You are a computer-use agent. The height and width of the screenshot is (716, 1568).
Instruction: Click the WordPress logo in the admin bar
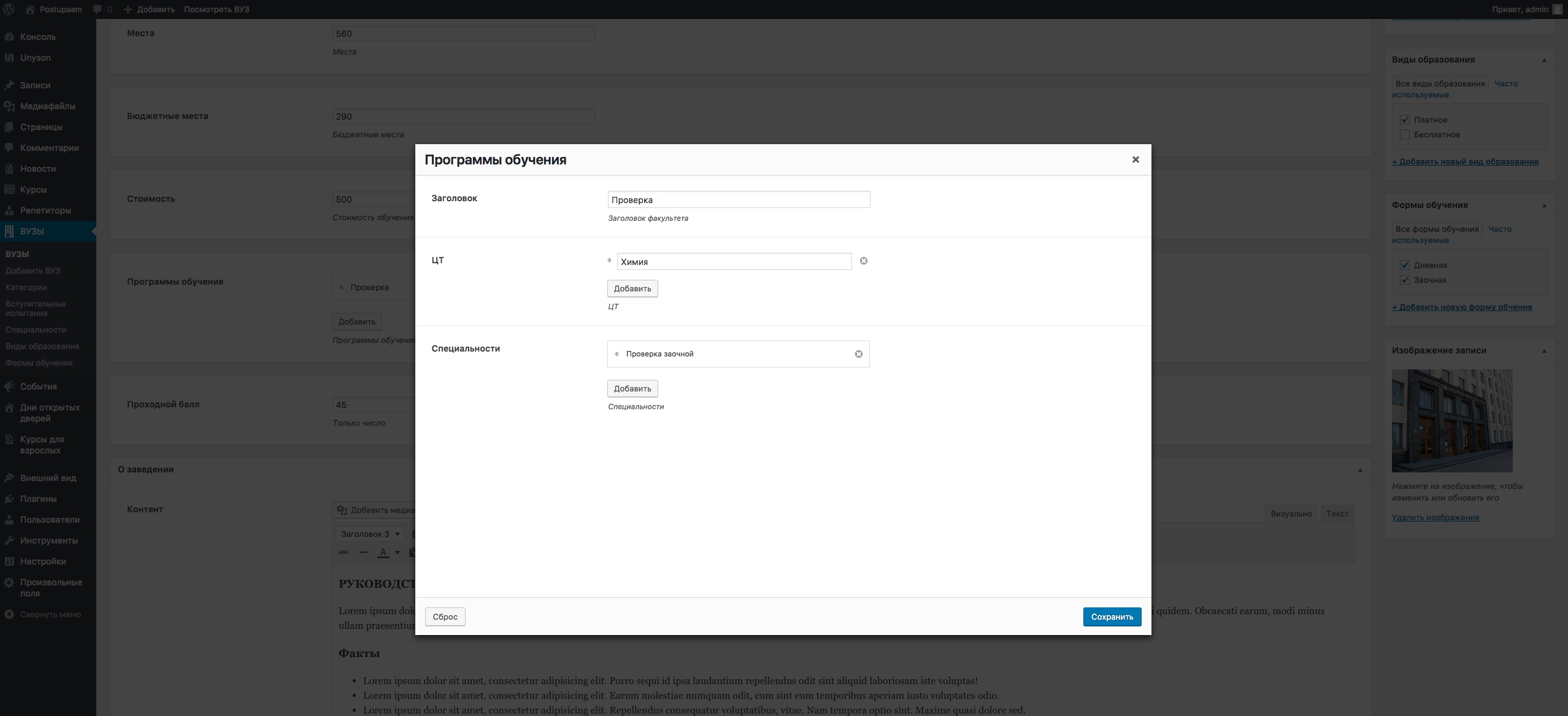[x=9, y=9]
